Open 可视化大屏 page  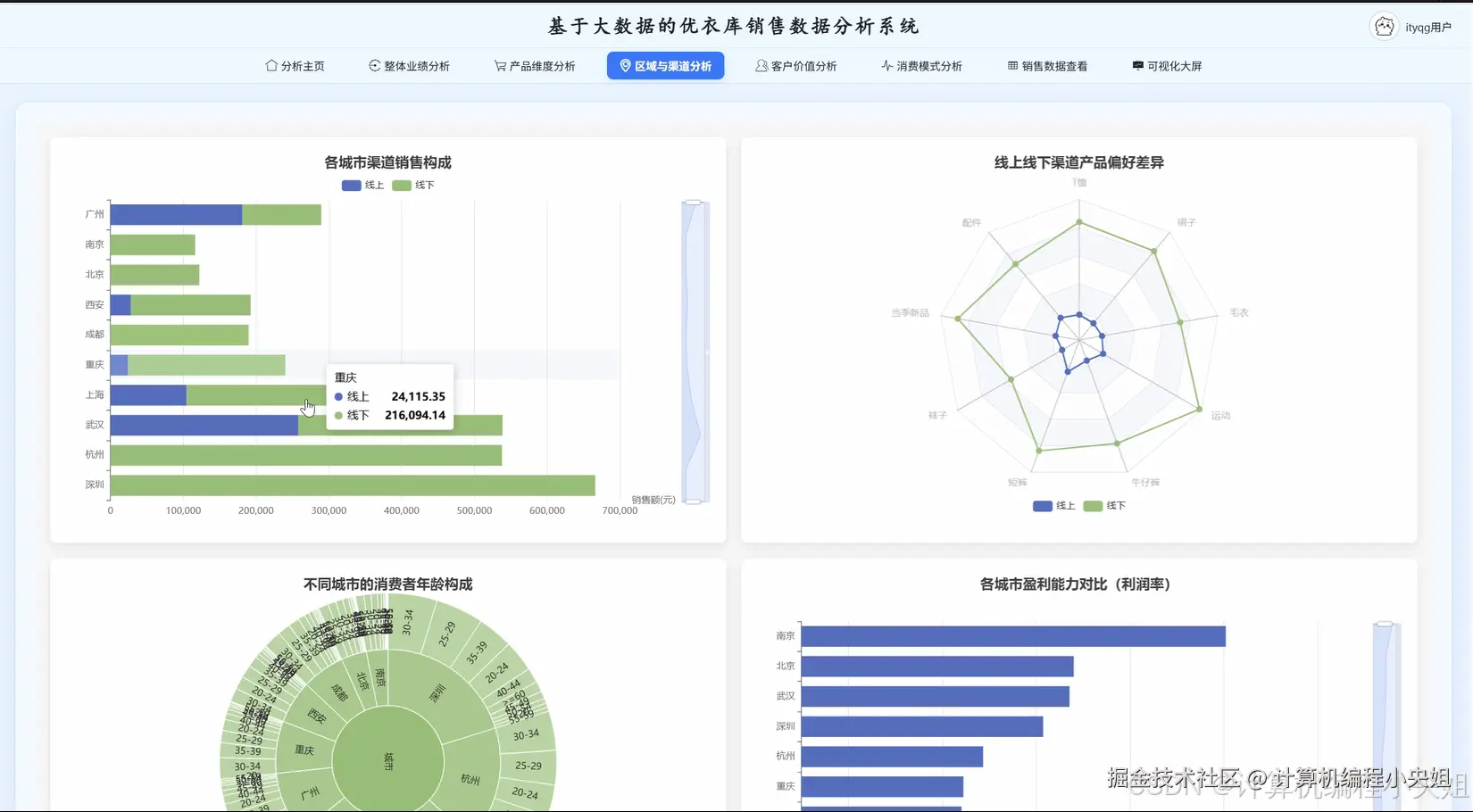[x=1167, y=66]
